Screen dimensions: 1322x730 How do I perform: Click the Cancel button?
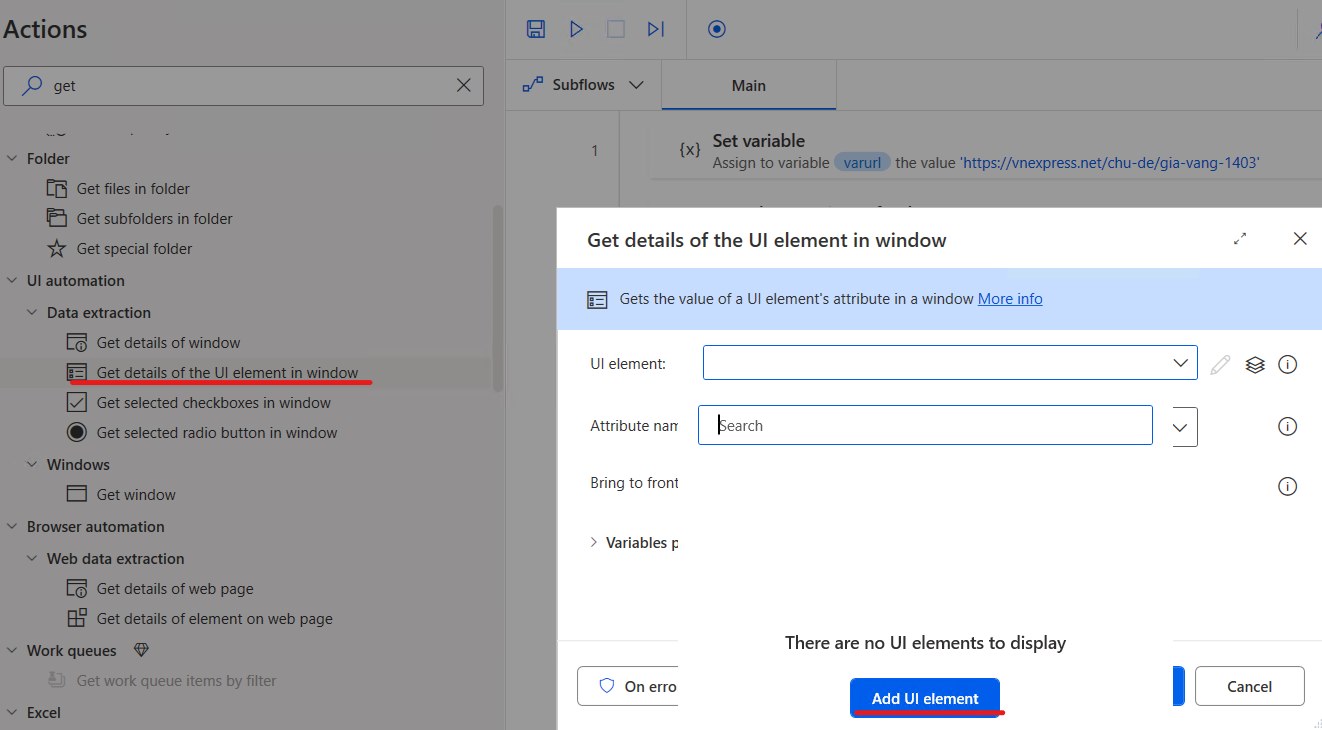coord(1249,686)
